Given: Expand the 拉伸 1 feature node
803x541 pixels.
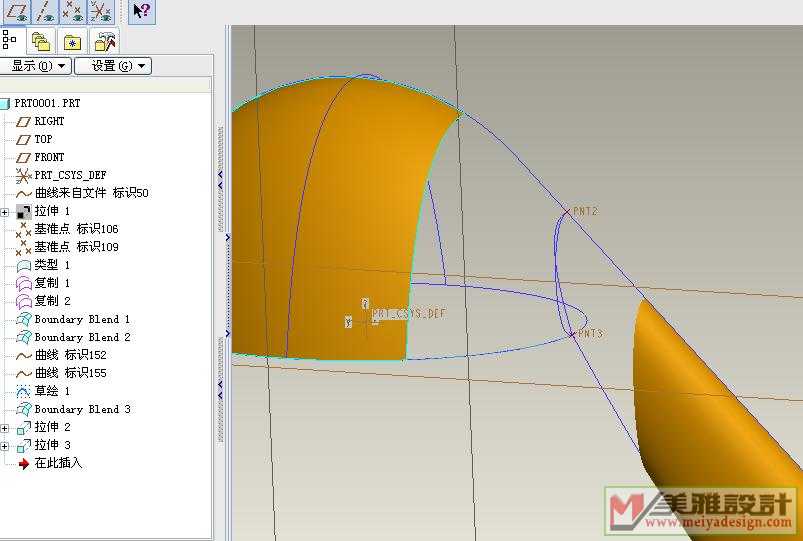Looking at the screenshot, I should 5,211.
